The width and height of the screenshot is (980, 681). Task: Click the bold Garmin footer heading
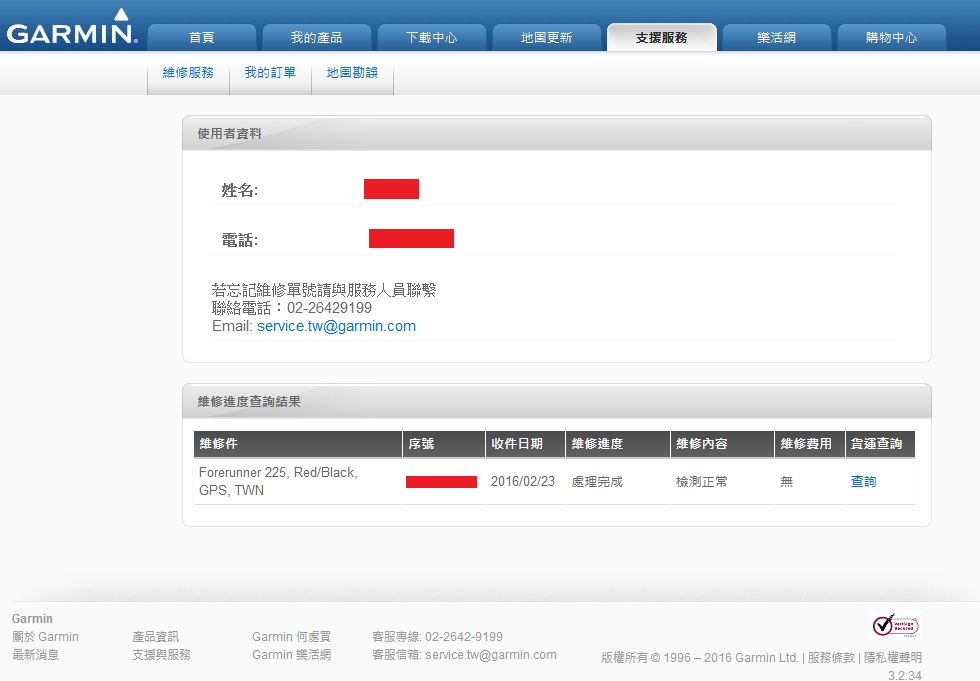point(32,619)
